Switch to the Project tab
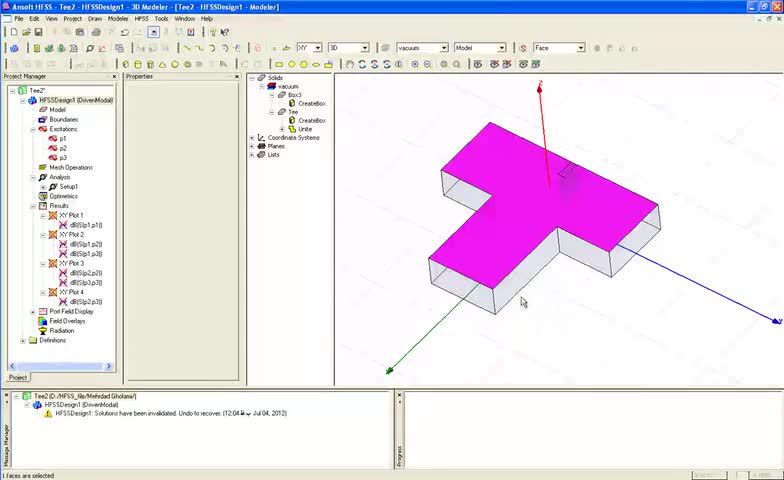 (x=18, y=378)
